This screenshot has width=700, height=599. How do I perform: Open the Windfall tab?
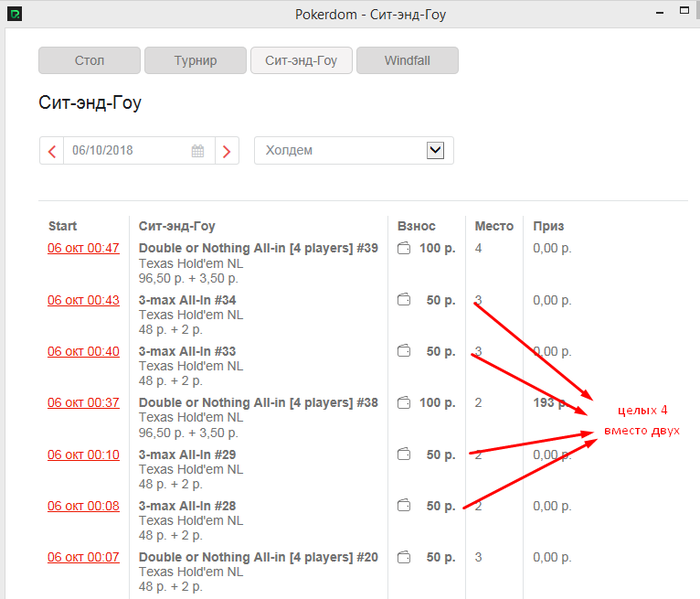[408, 60]
